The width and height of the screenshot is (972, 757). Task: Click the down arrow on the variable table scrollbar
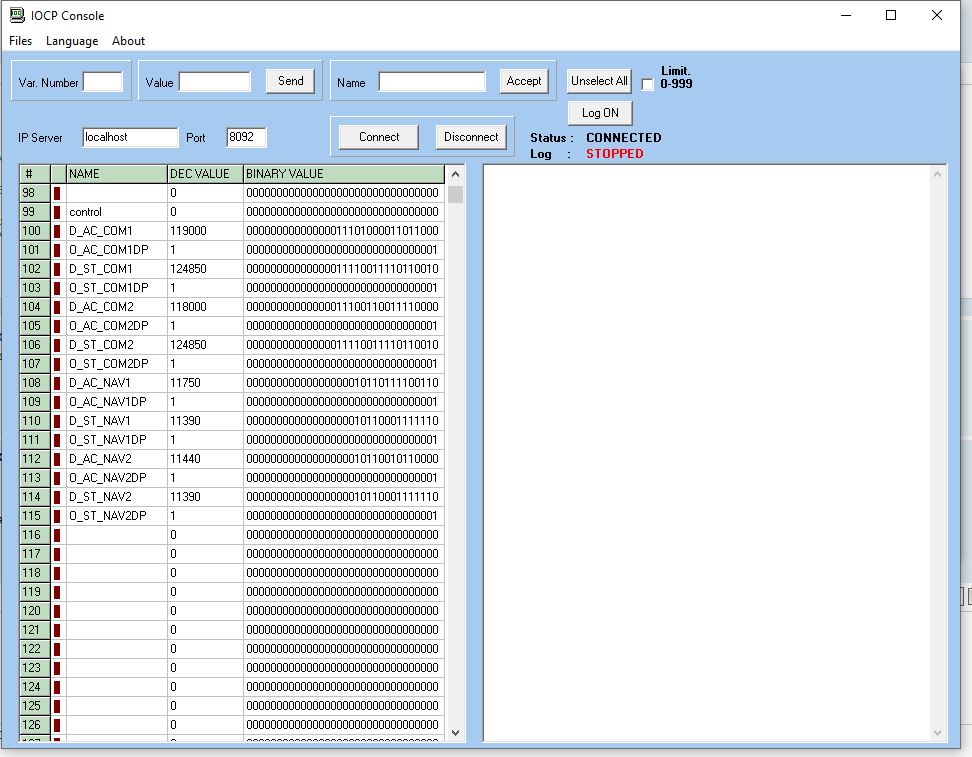click(455, 732)
